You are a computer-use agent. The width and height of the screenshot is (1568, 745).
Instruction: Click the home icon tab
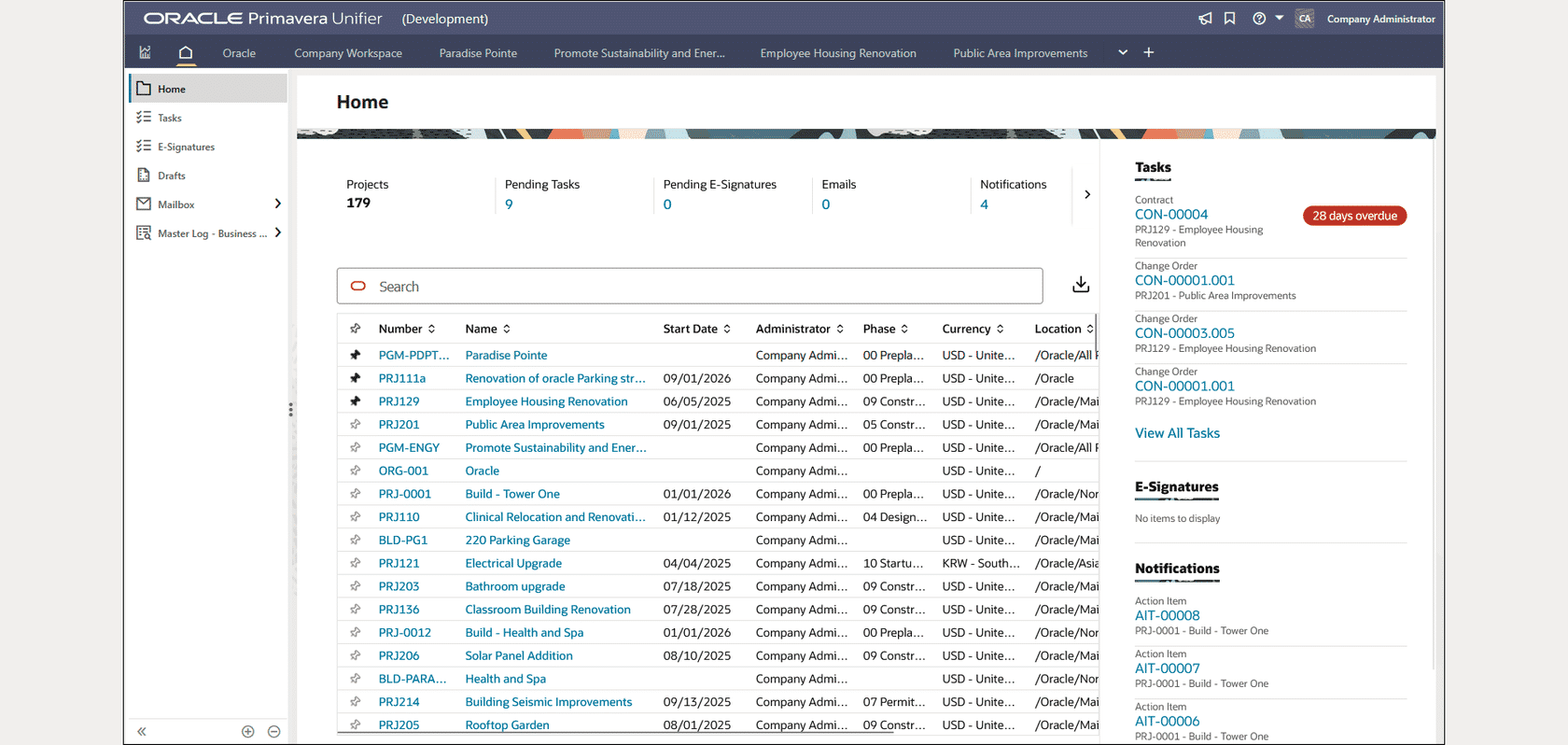click(x=186, y=52)
